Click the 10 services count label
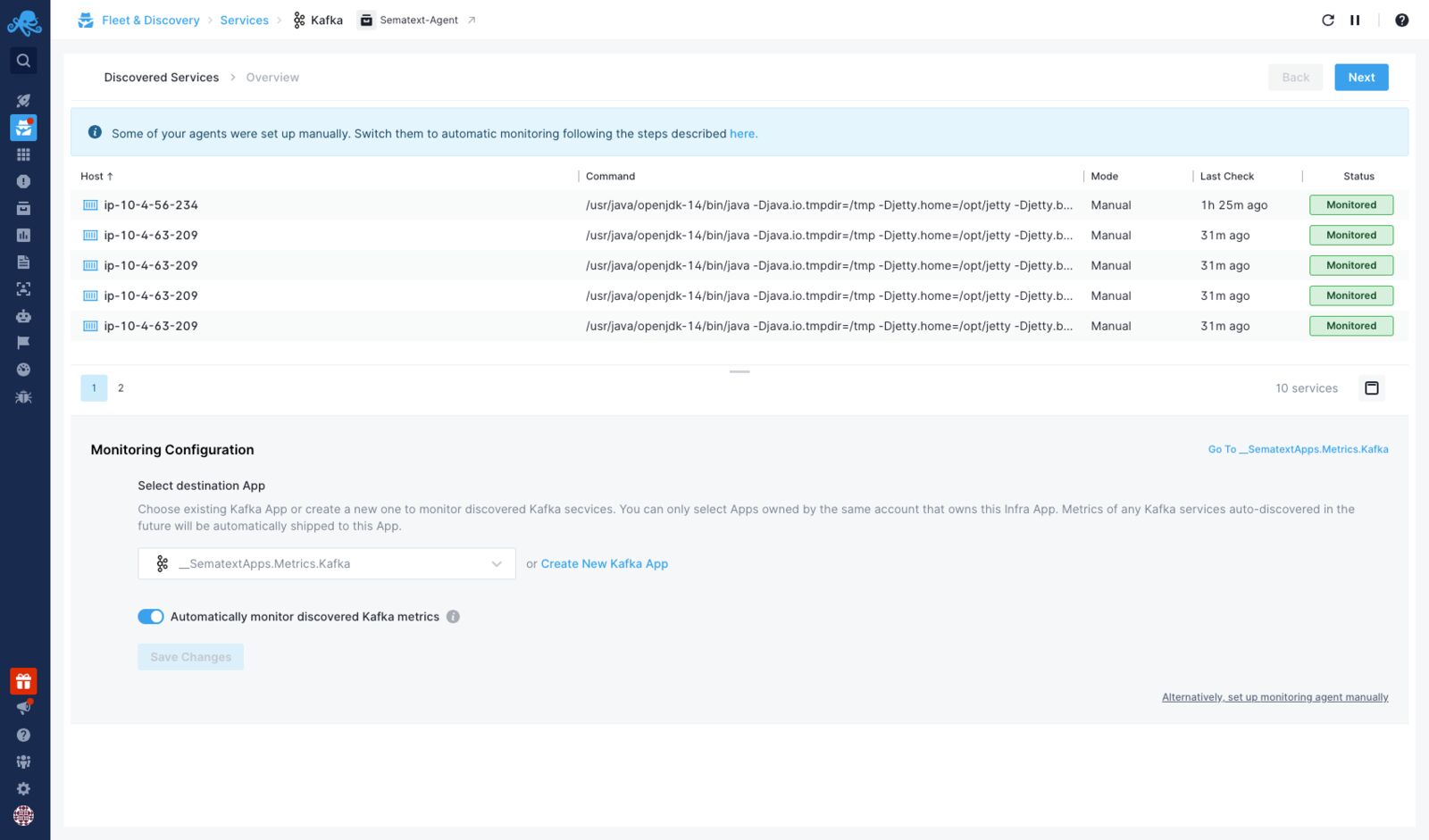1429x840 pixels. click(x=1307, y=387)
